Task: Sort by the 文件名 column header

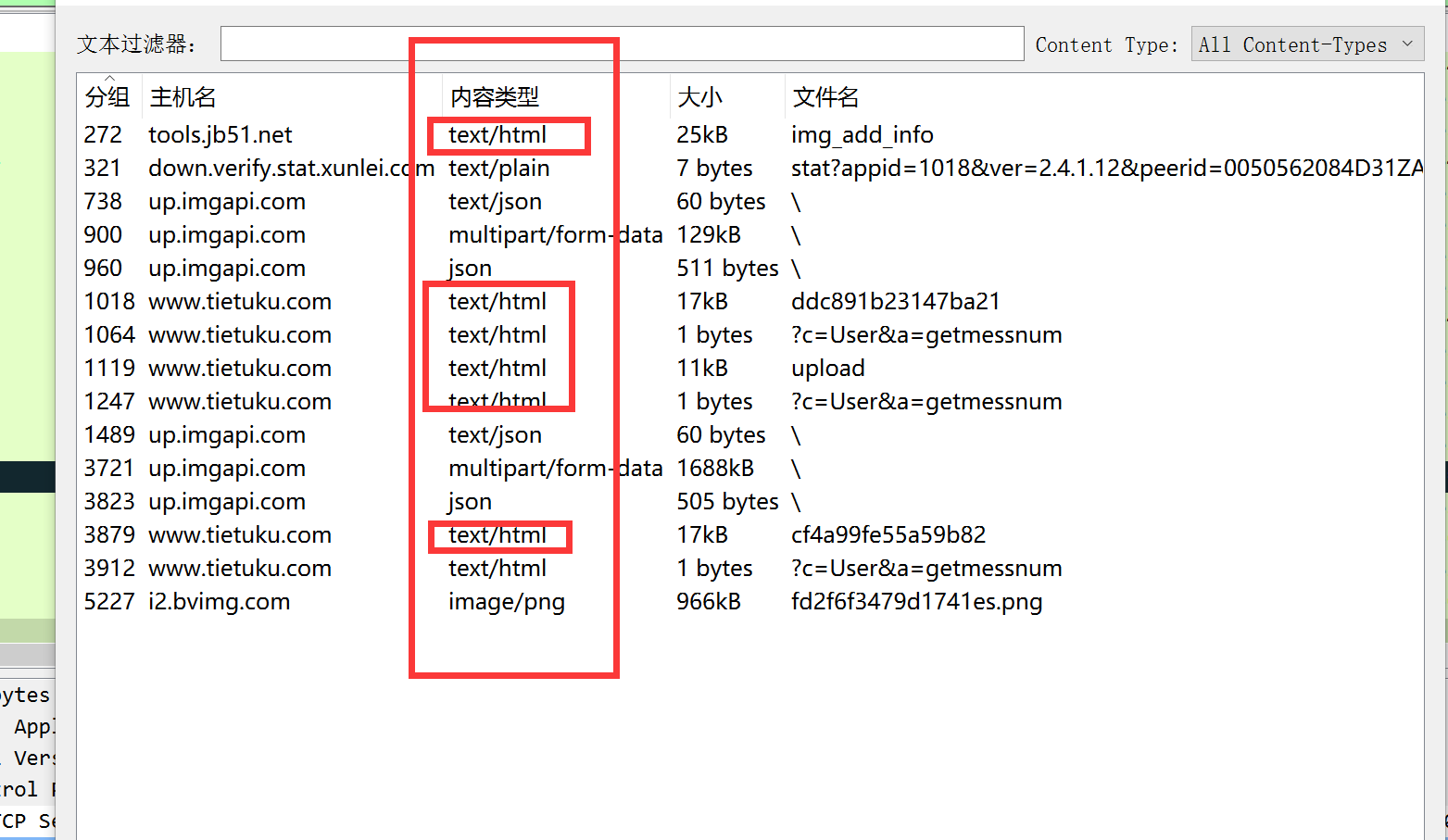Action: point(825,96)
